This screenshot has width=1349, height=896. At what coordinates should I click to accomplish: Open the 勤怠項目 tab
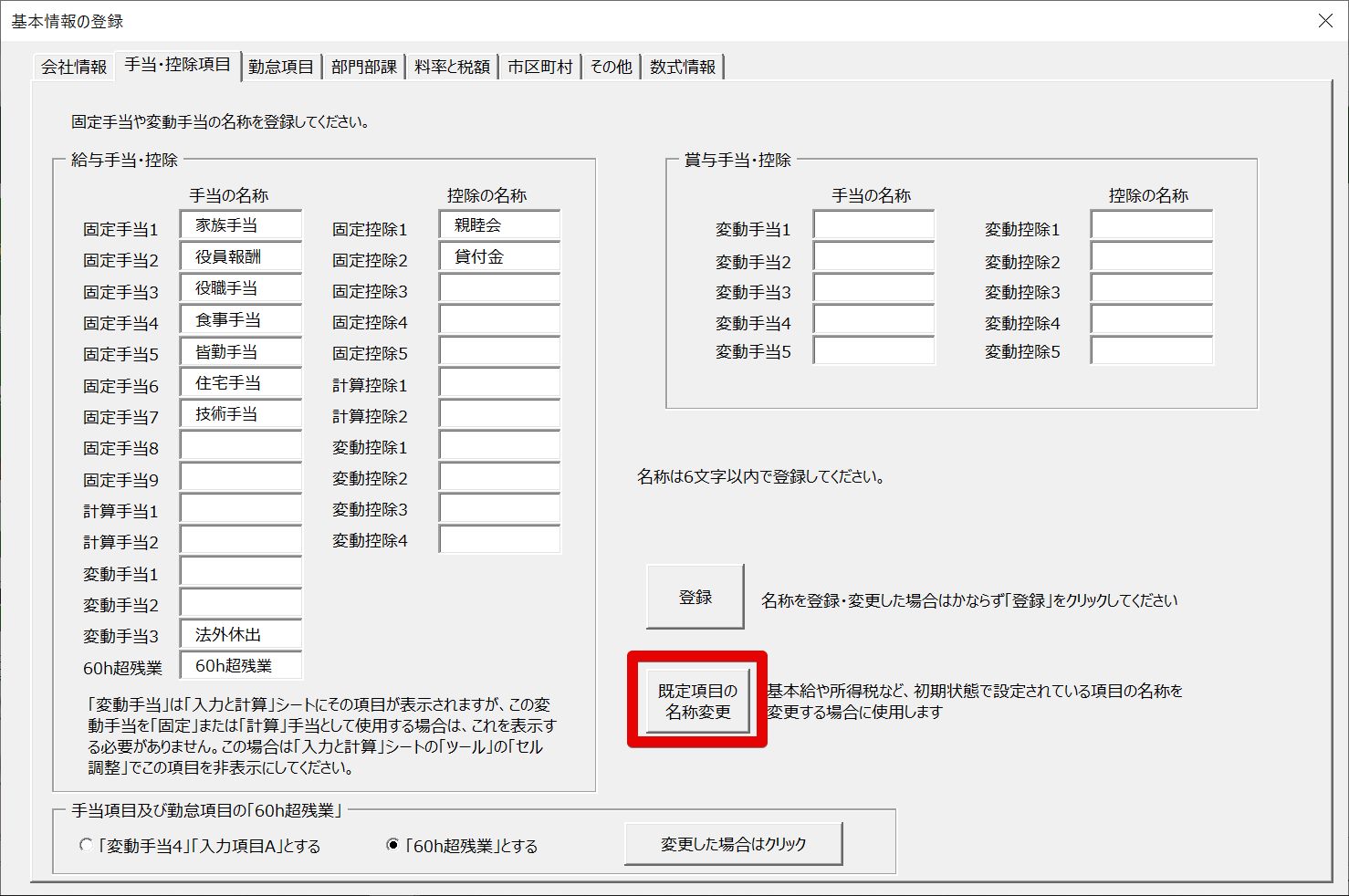[x=280, y=67]
